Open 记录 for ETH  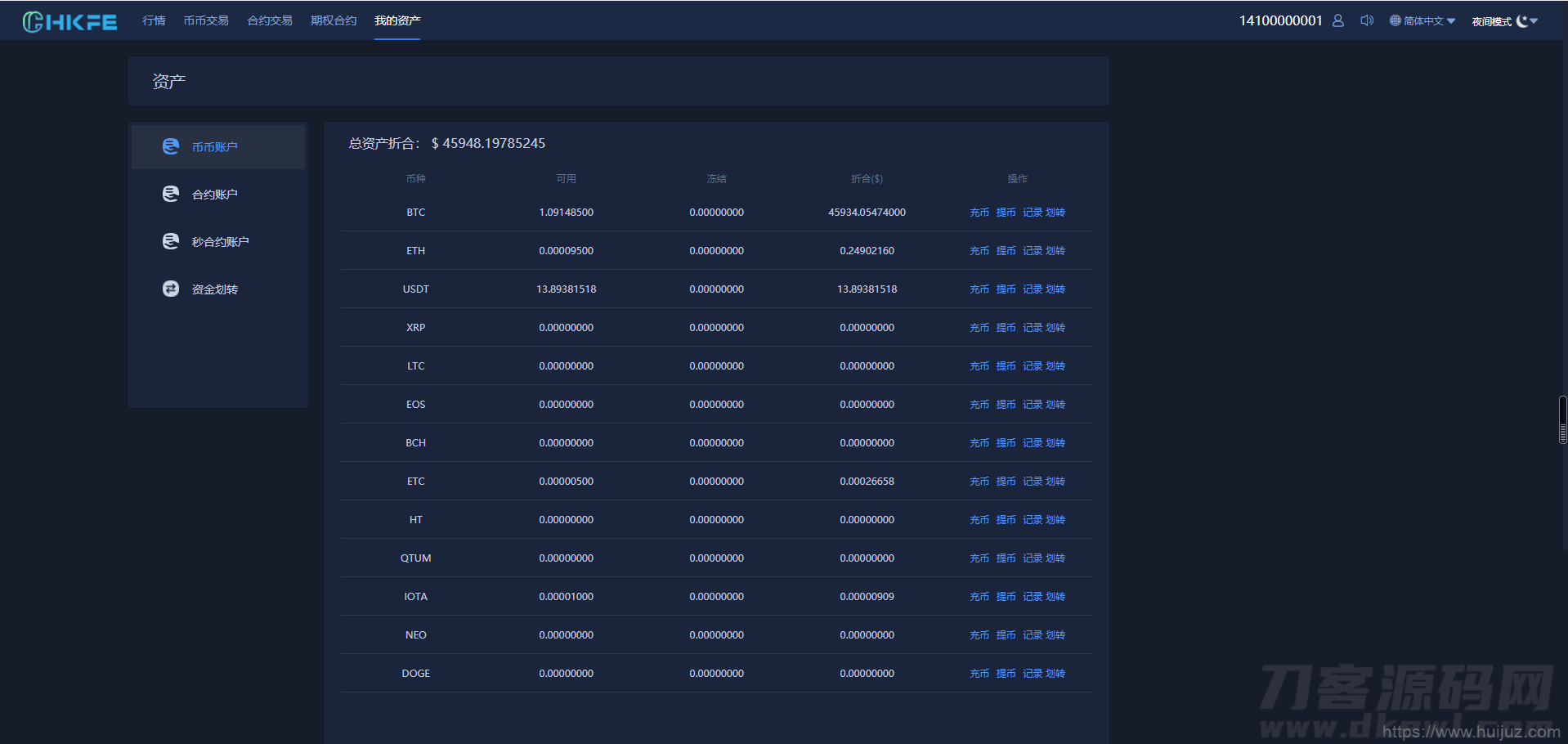[1033, 251]
